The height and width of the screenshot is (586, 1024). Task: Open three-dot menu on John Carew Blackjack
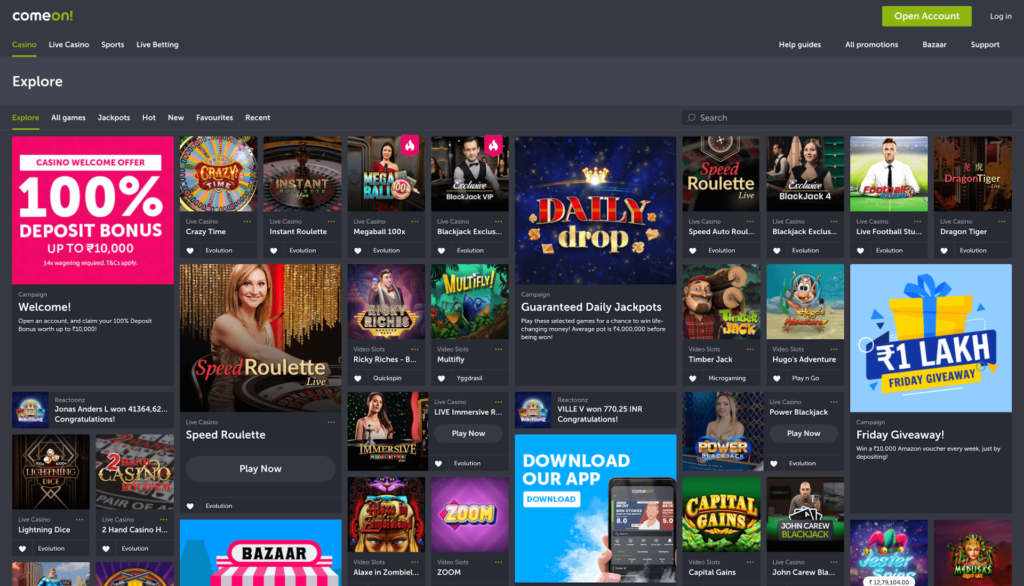[x=834, y=562]
